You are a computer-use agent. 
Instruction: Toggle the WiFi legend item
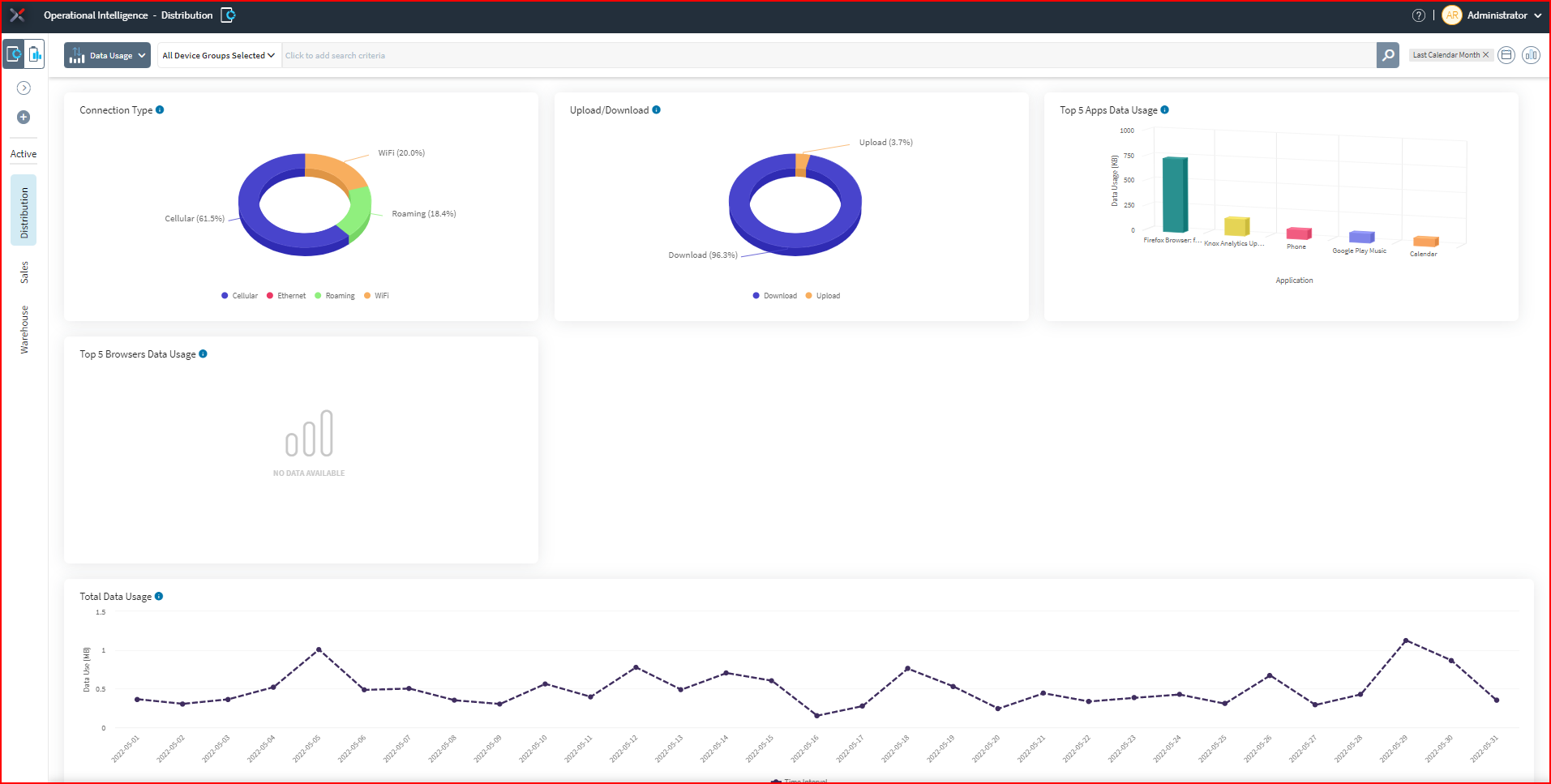tap(376, 296)
